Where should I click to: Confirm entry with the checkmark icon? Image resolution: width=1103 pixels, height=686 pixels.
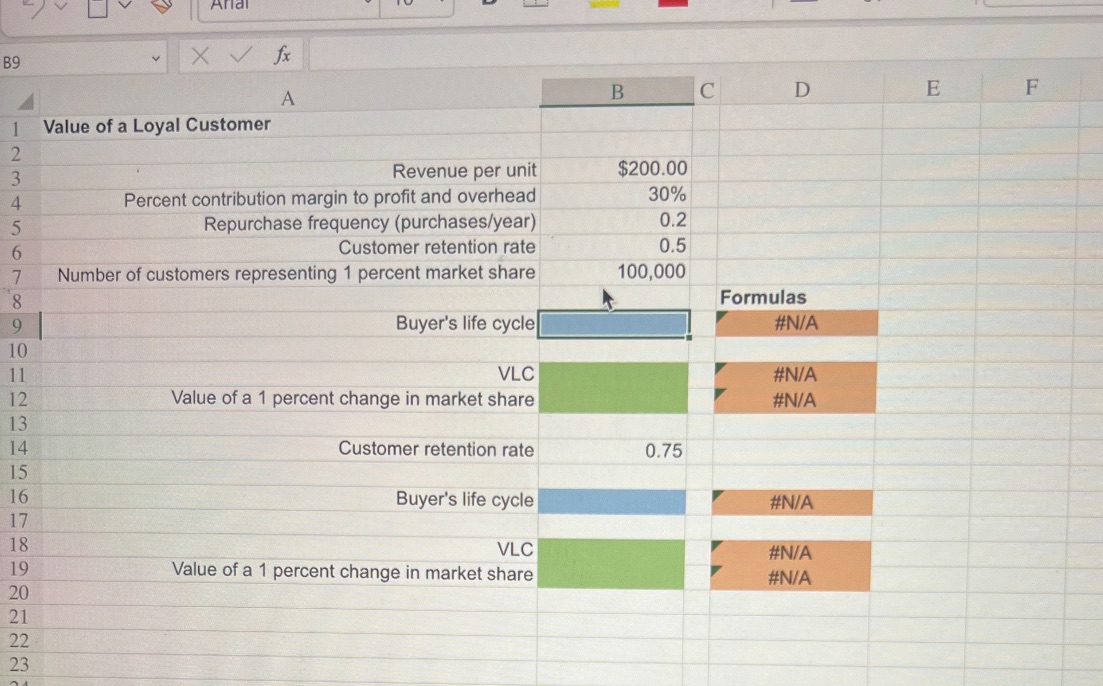[x=240, y=55]
